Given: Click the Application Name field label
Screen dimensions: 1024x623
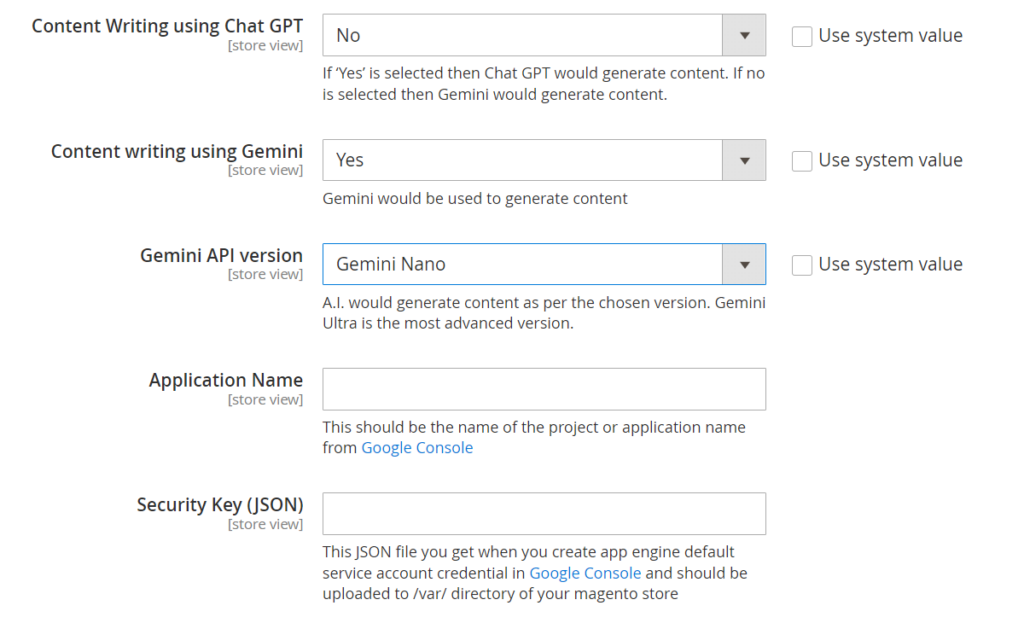Looking at the screenshot, I should click(225, 380).
